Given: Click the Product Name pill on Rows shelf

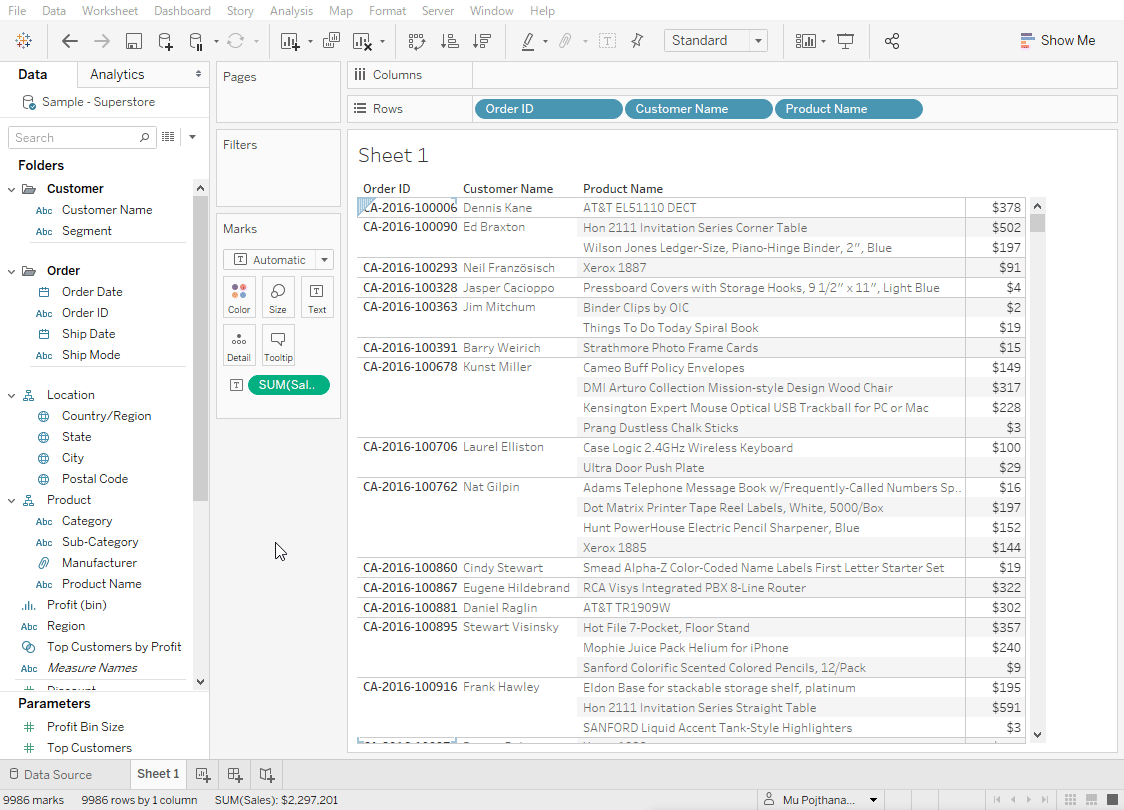Looking at the screenshot, I should 849,109.
